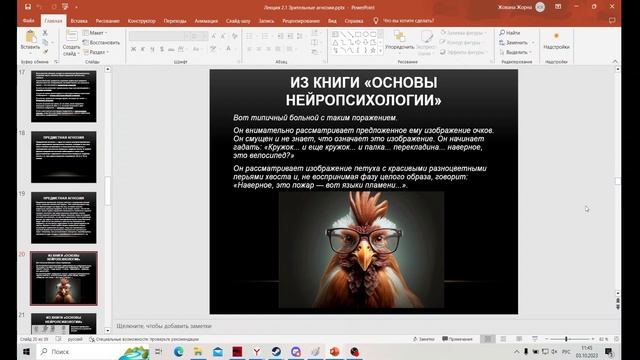
Task: Click fit slide to window icon
Action: coord(616,339)
